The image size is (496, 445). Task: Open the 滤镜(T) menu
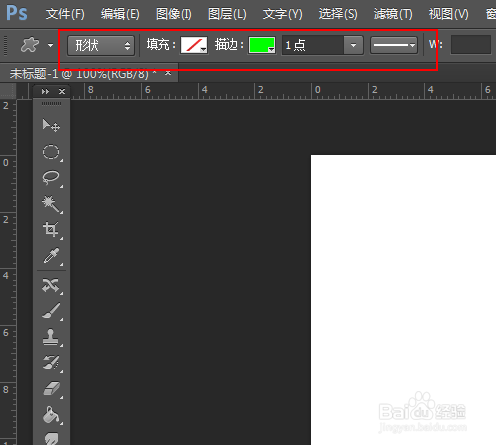pos(393,14)
